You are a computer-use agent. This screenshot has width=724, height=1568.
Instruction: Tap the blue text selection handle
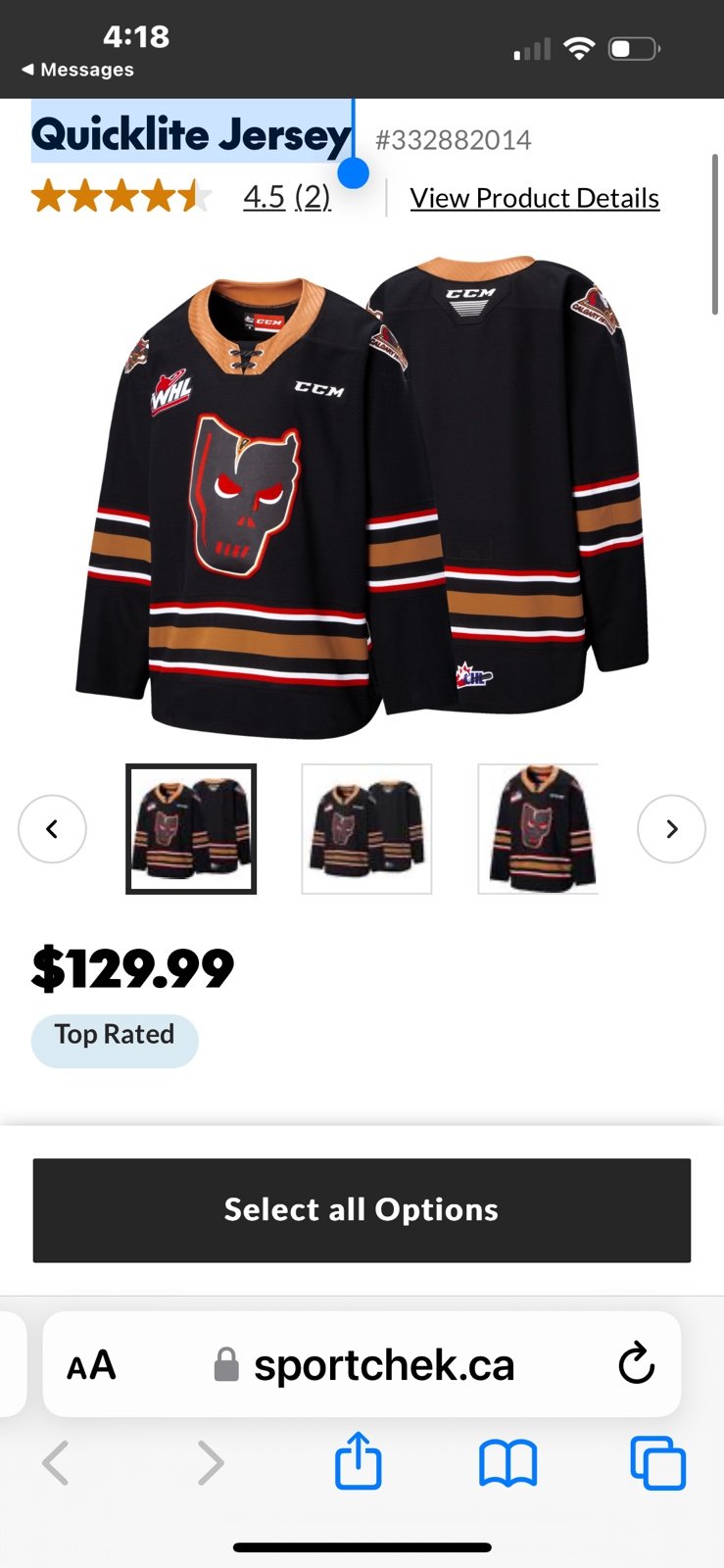(353, 173)
